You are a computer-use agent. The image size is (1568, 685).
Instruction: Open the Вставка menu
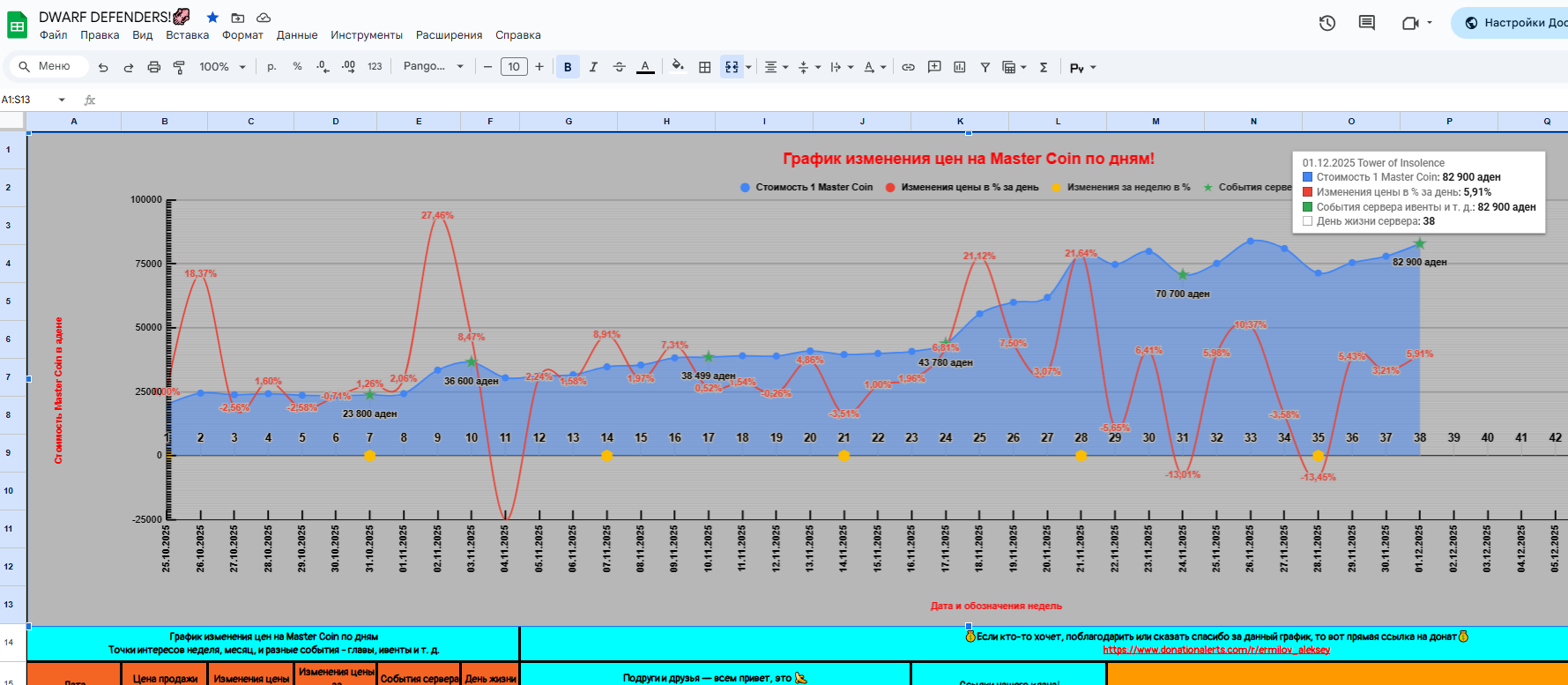(x=187, y=35)
